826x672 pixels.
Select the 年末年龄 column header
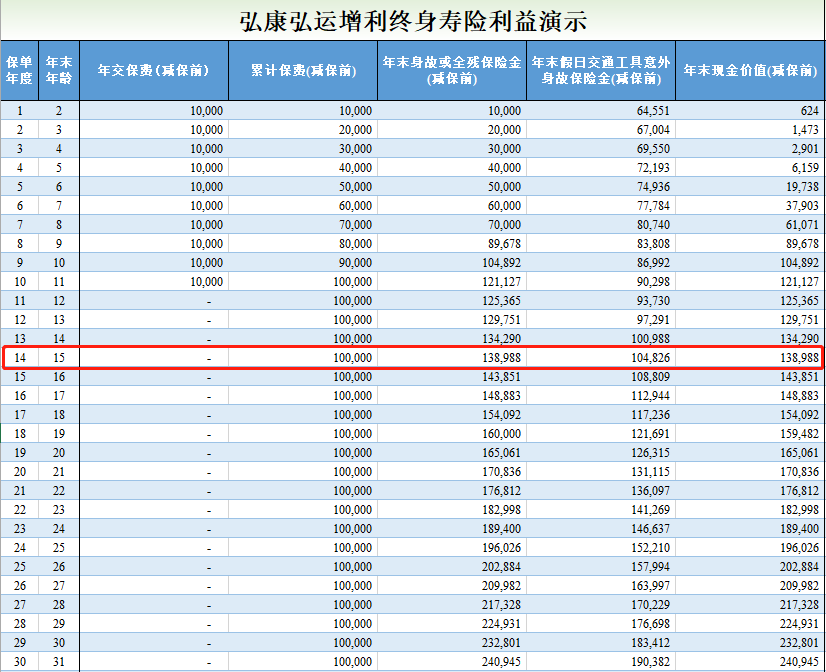pyautogui.click(x=59, y=70)
